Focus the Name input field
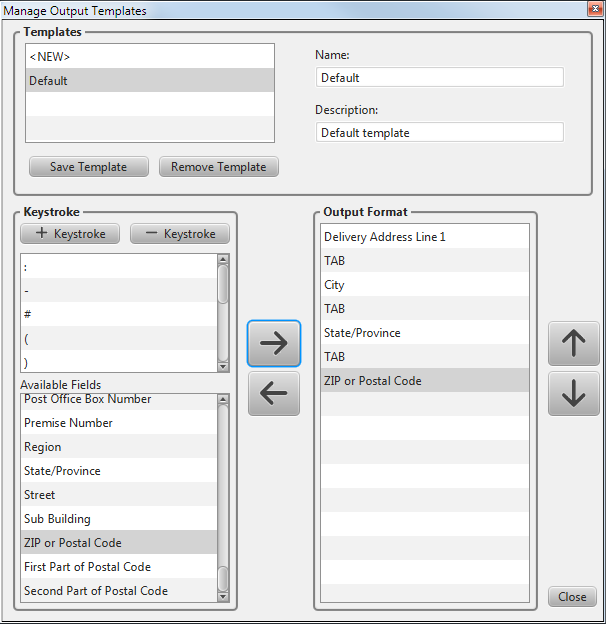The image size is (606, 624). (439, 77)
